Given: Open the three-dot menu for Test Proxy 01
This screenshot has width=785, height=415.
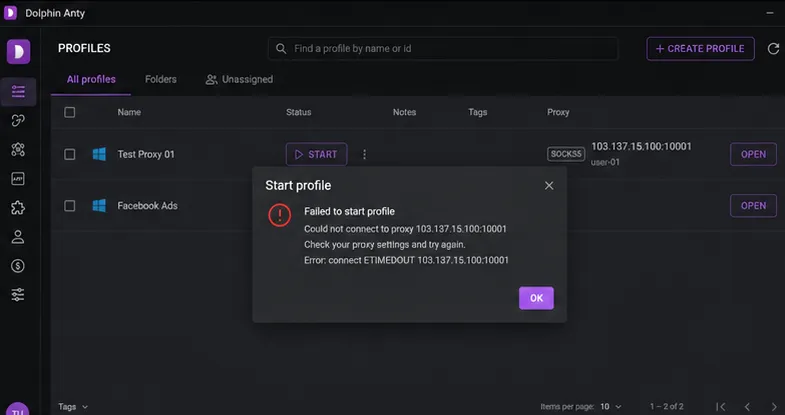Looking at the screenshot, I should [x=364, y=154].
